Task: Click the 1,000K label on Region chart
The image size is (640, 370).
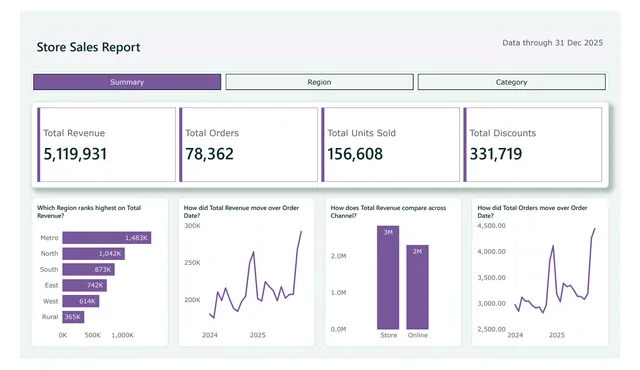Action: coord(122,335)
